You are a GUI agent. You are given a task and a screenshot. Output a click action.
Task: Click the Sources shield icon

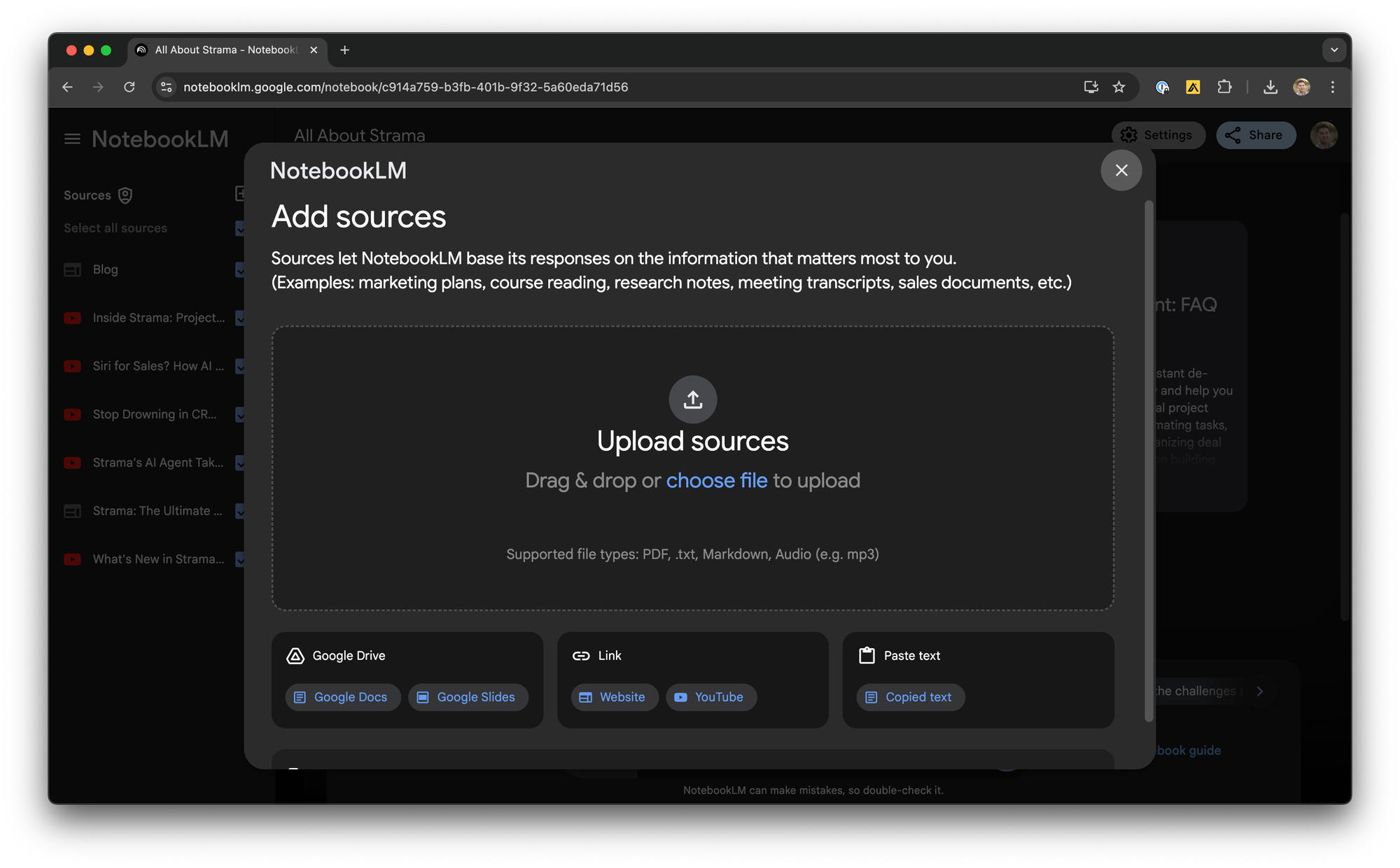(125, 195)
